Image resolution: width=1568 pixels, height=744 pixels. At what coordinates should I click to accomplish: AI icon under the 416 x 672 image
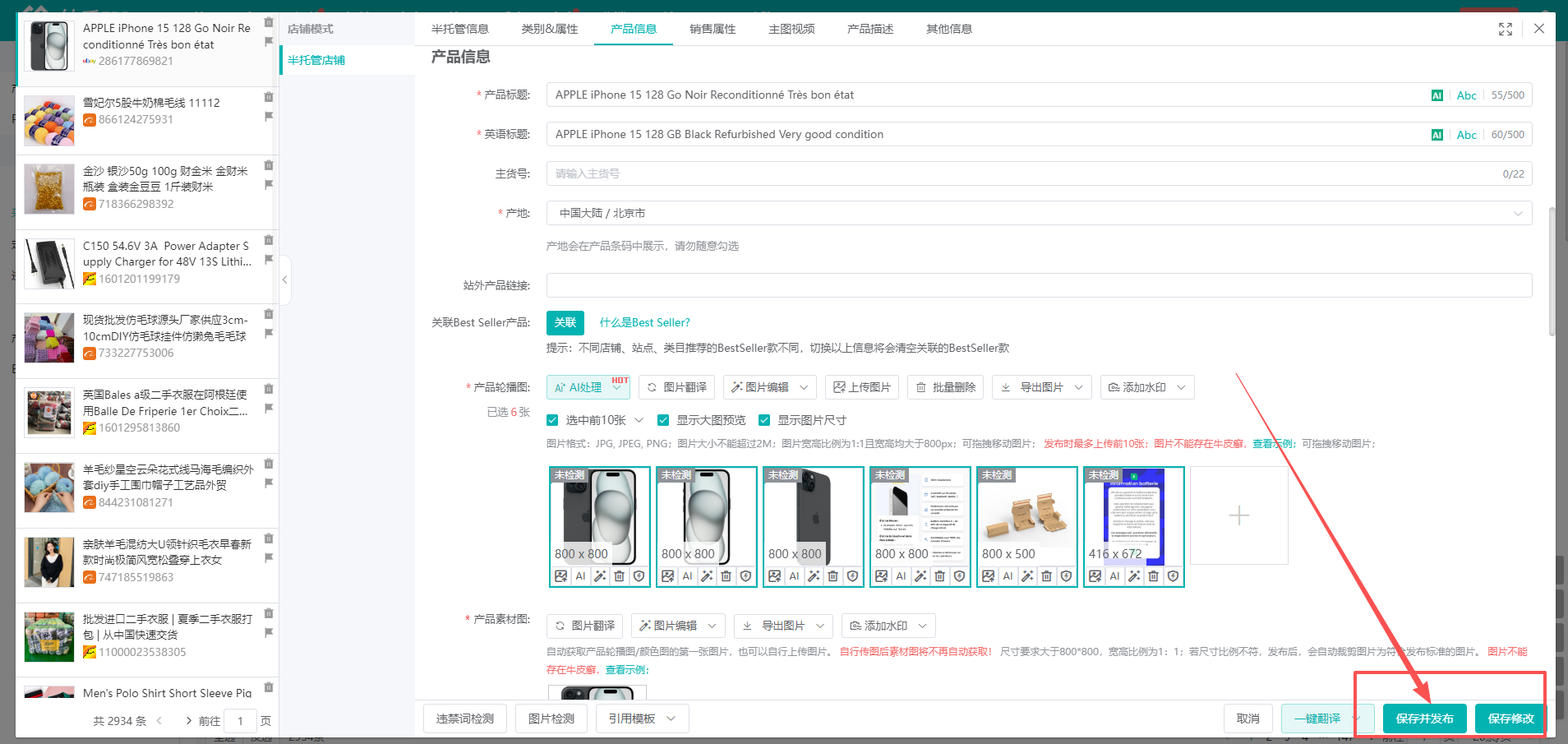[x=1115, y=576]
